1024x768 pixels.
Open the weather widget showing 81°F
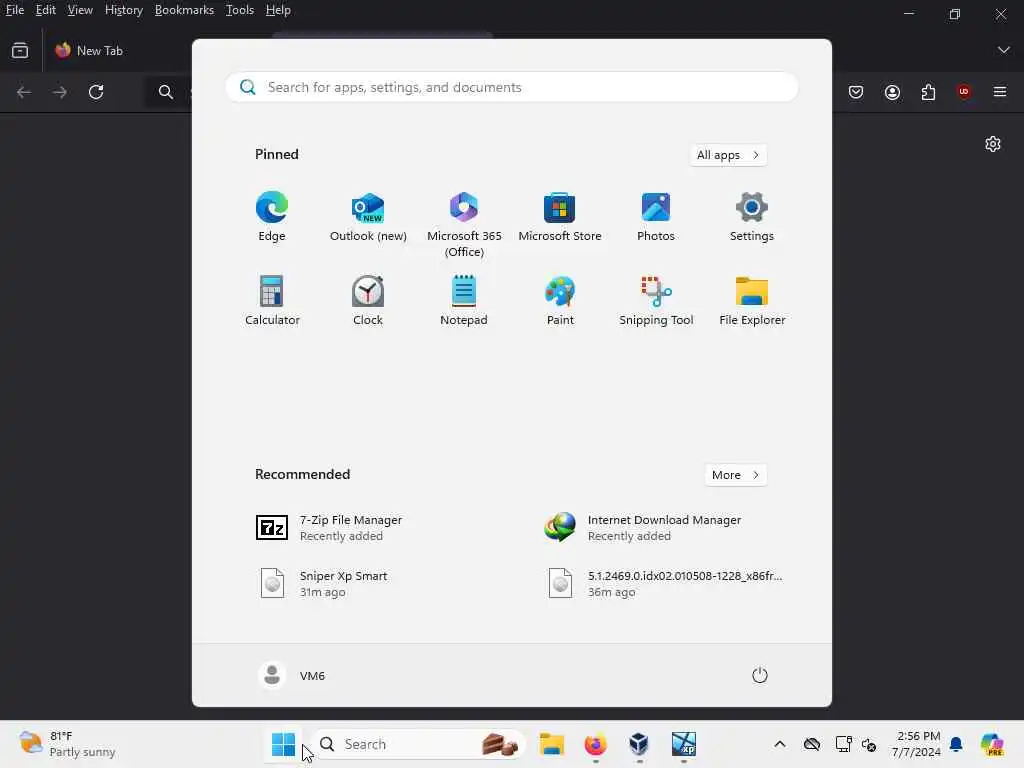(67, 744)
